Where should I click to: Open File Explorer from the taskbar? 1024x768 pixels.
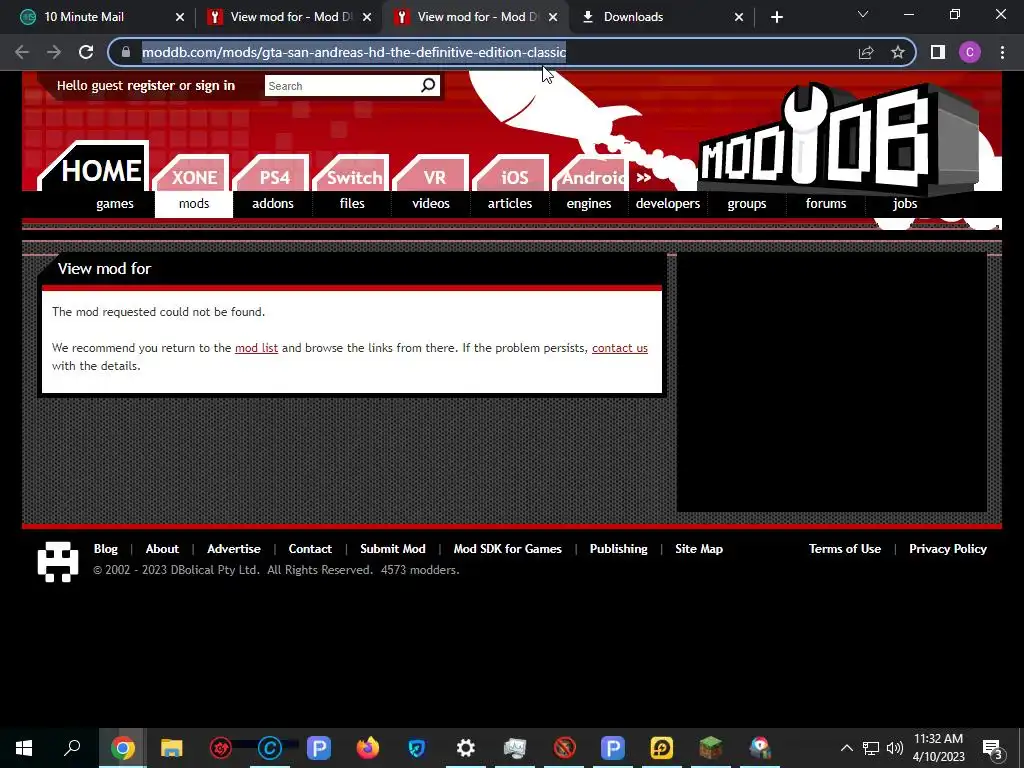(x=172, y=748)
